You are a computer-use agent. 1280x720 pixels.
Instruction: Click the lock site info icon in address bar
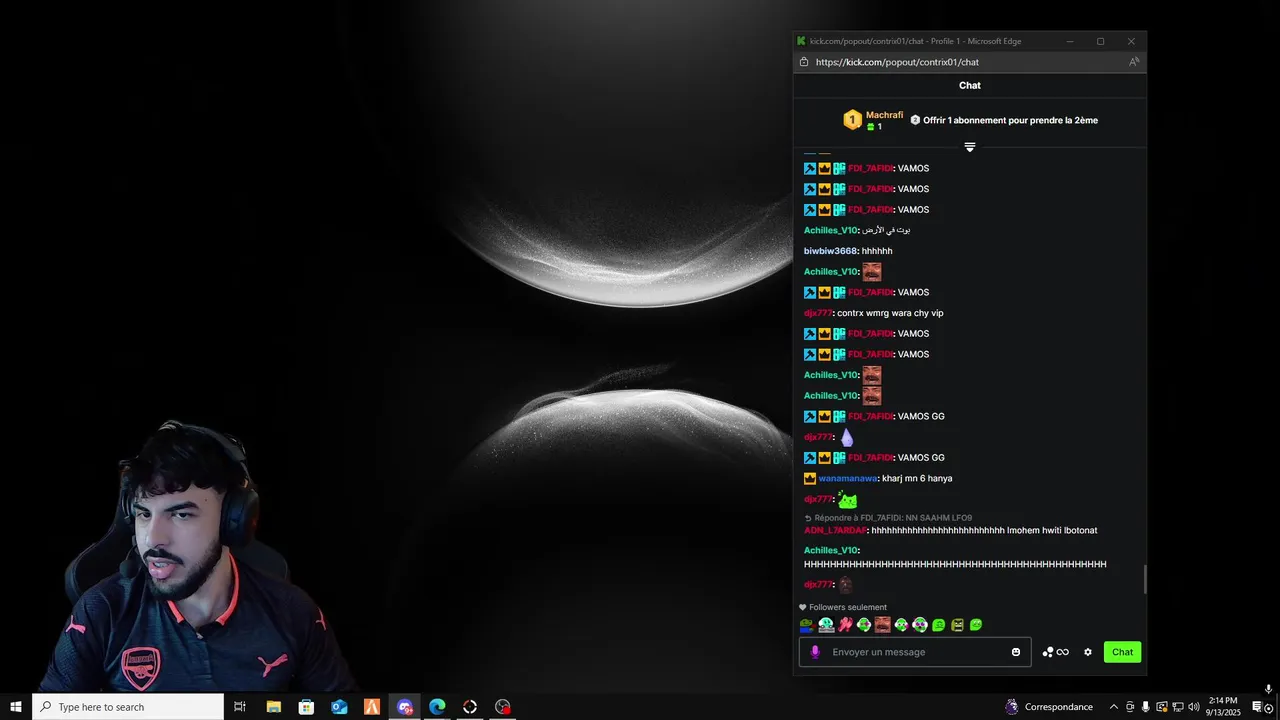[804, 62]
